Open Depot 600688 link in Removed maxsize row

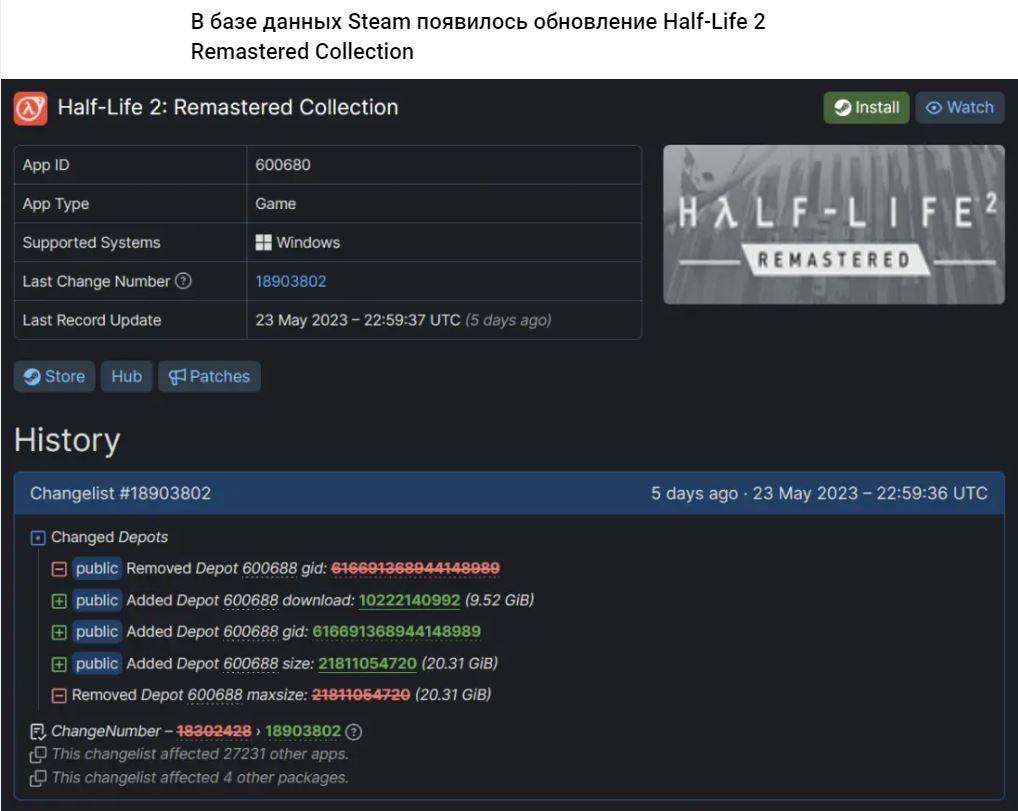(x=215, y=695)
